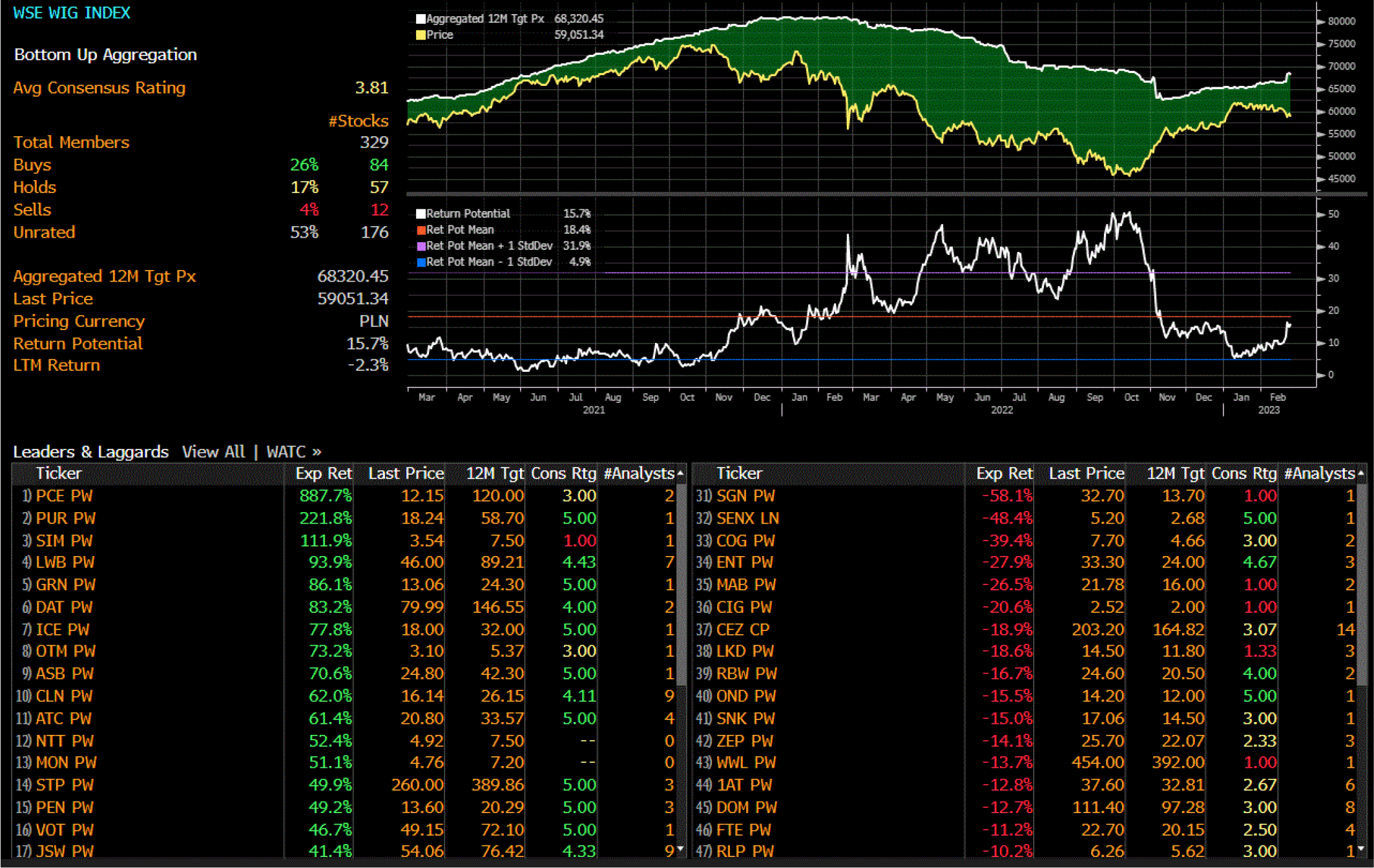Select row 39) RBW PW
The width and height of the screenshot is (1374, 868).
[x=1025, y=674]
